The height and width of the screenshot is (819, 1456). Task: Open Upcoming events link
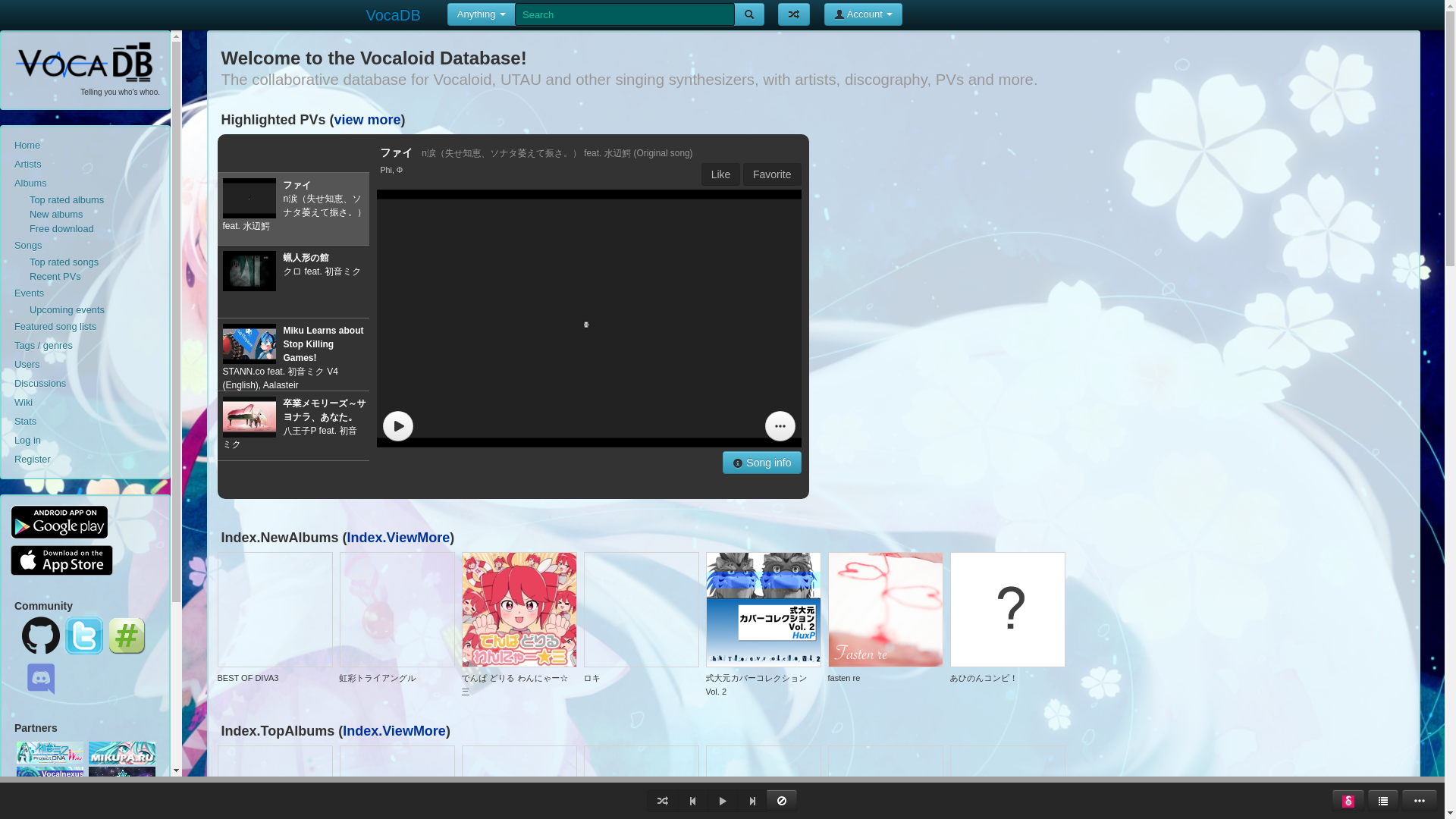click(x=67, y=310)
